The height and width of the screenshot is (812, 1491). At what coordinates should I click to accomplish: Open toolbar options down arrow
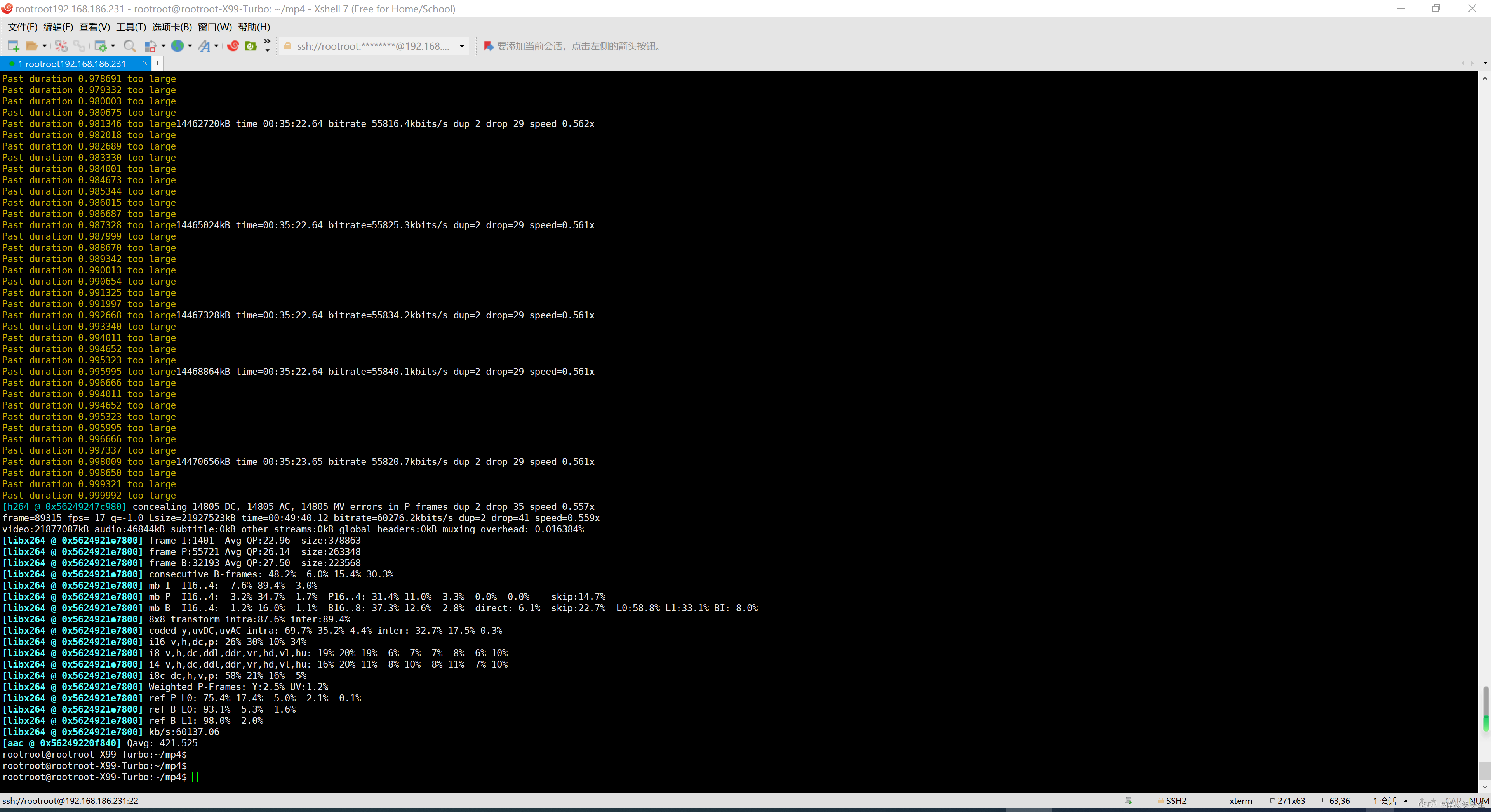[267, 50]
